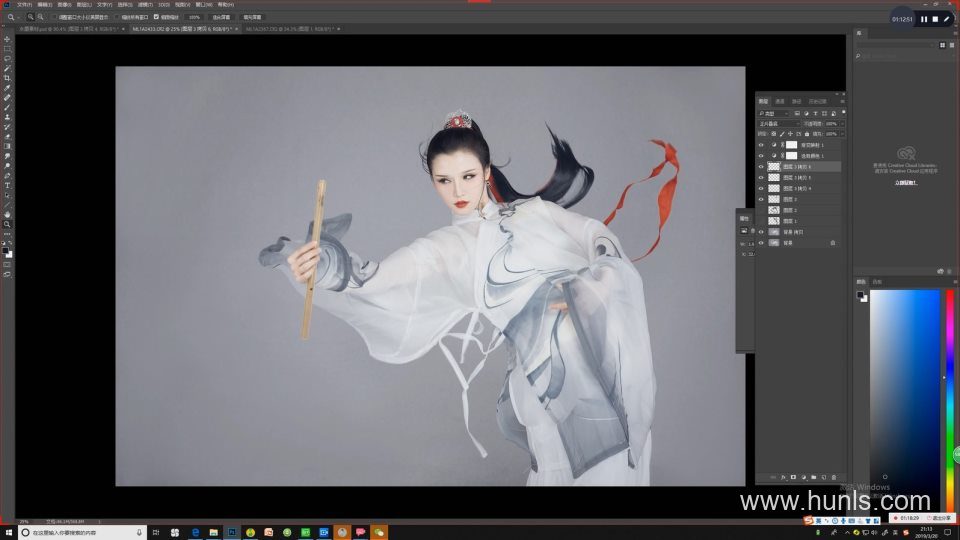Select the Dodge tool

pyautogui.click(x=7, y=166)
